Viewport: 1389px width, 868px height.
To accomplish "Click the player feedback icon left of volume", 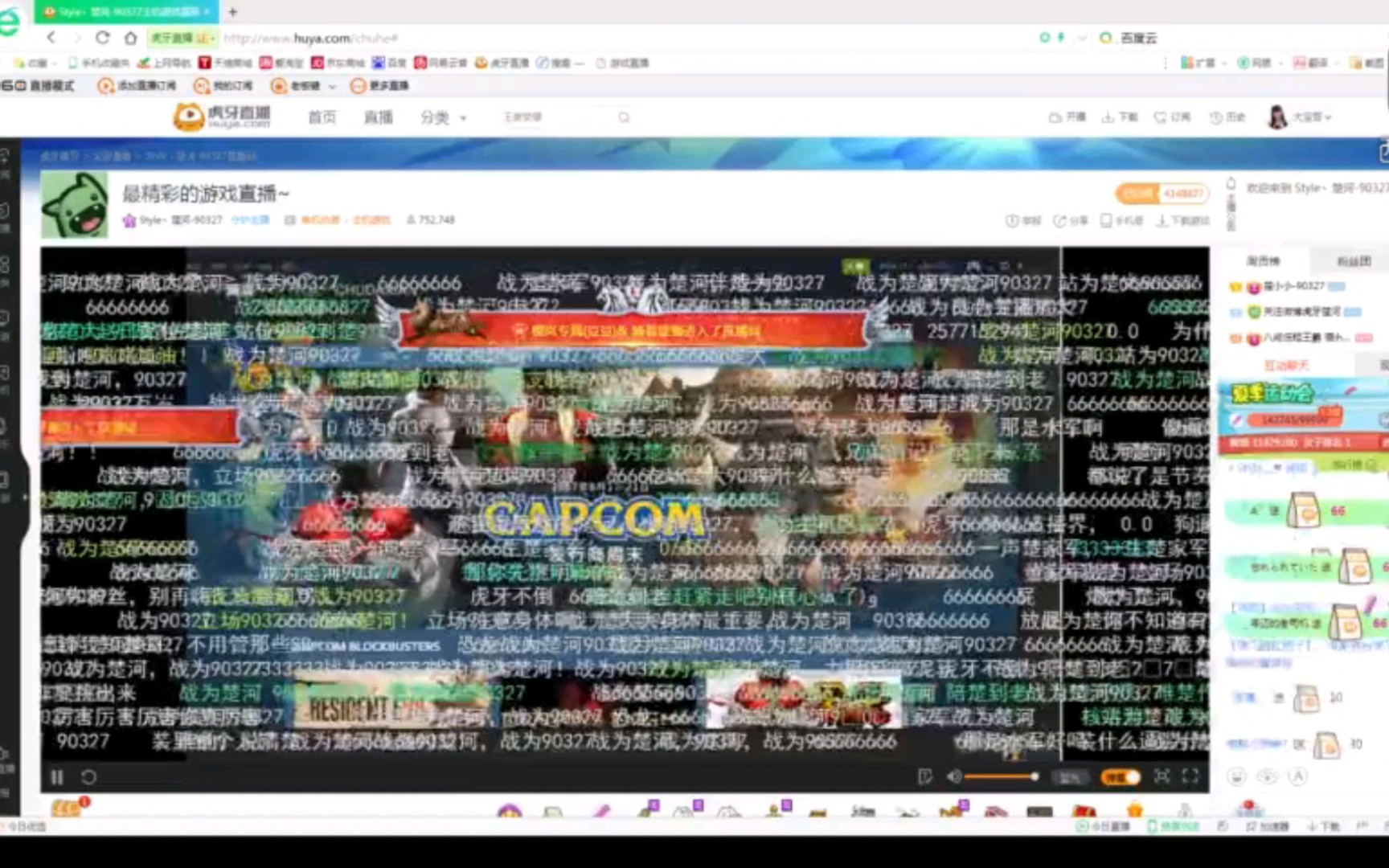I will click(x=924, y=776).
